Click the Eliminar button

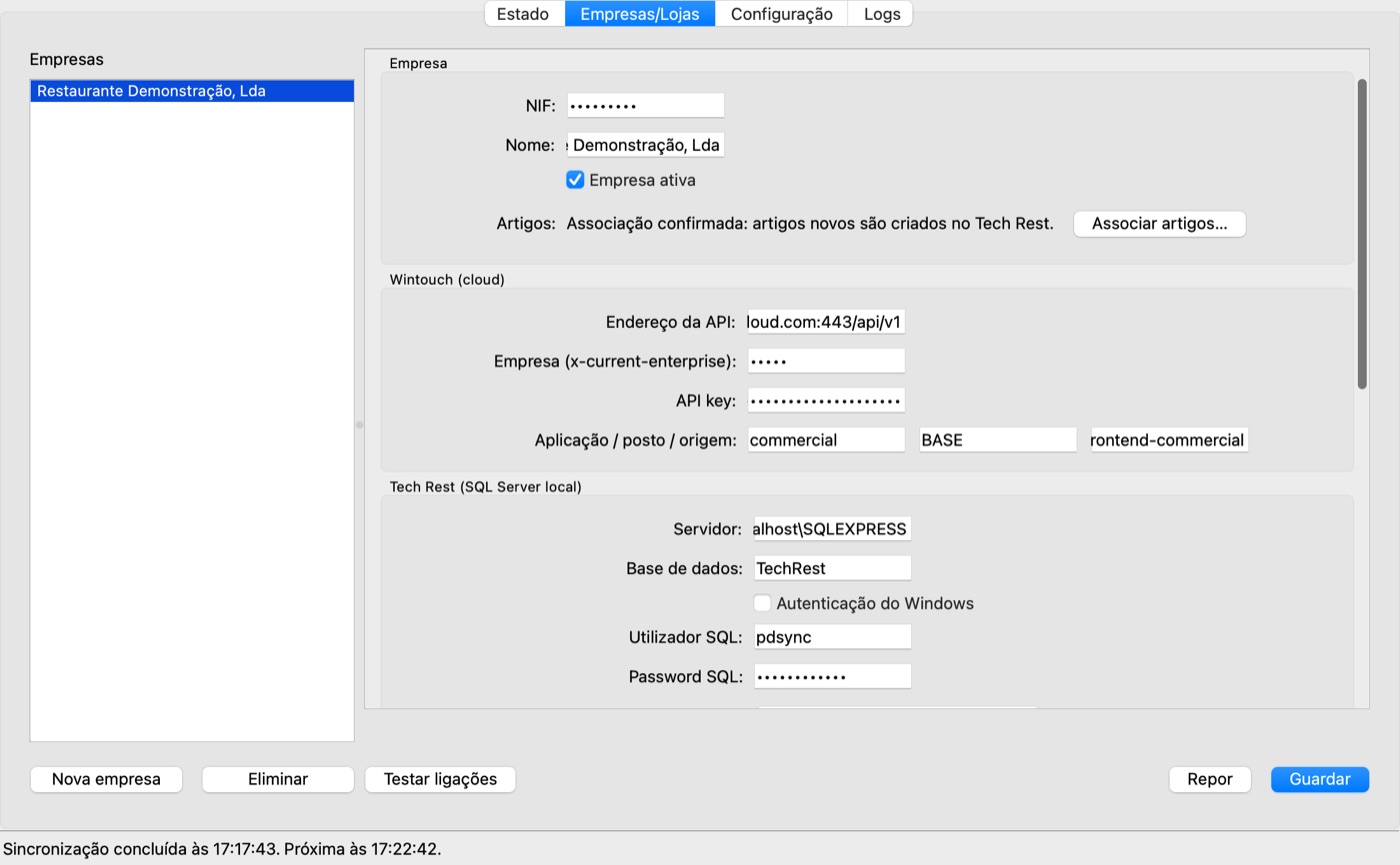[278, 779]
